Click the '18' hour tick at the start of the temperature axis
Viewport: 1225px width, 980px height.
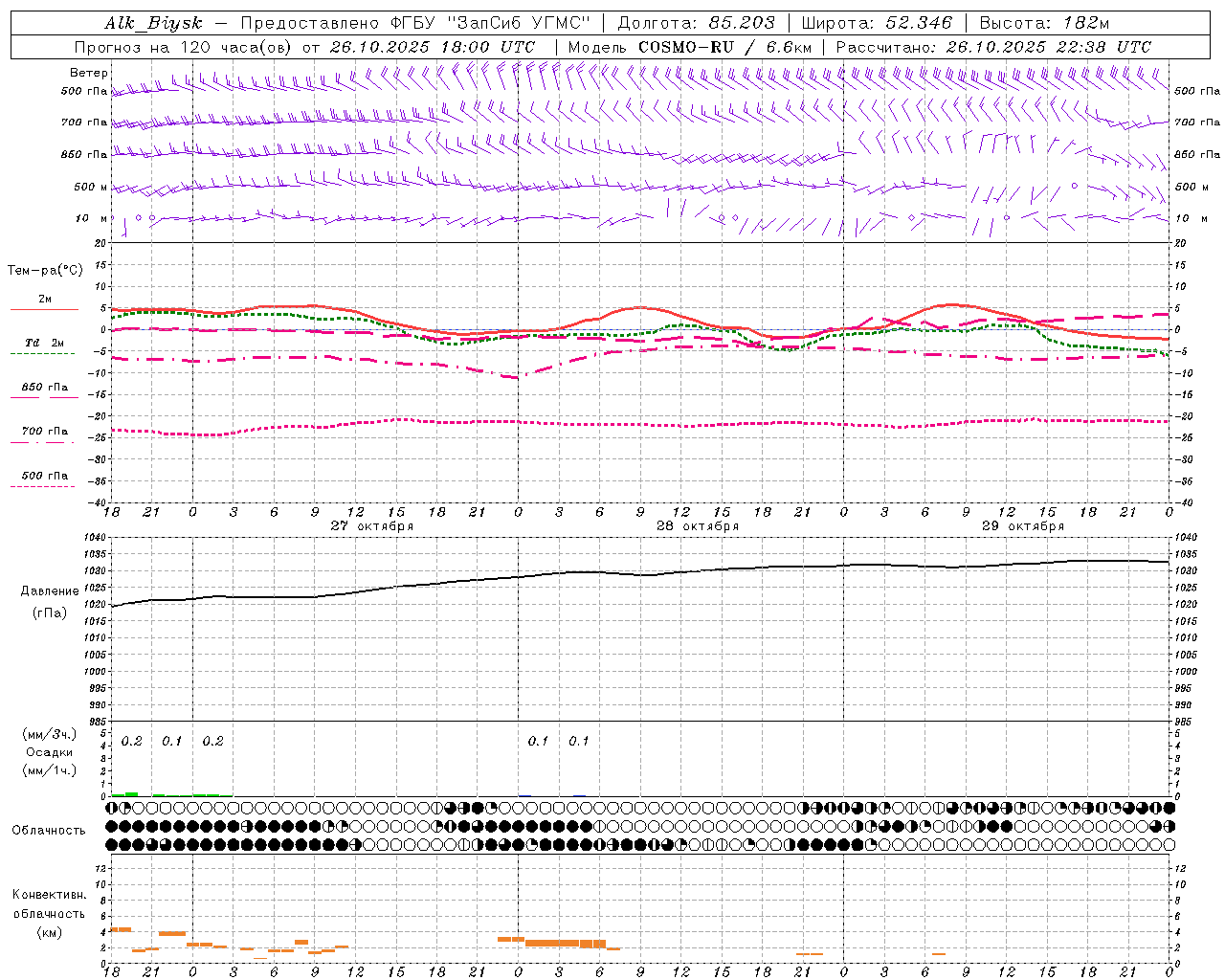click(x=111, y=512)
